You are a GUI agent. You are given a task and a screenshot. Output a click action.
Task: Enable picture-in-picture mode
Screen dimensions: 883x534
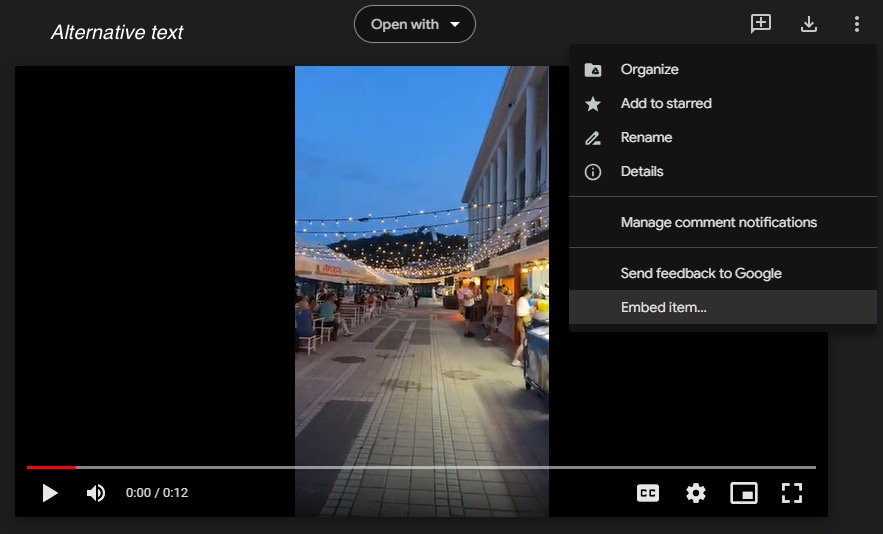pos(743,493)
